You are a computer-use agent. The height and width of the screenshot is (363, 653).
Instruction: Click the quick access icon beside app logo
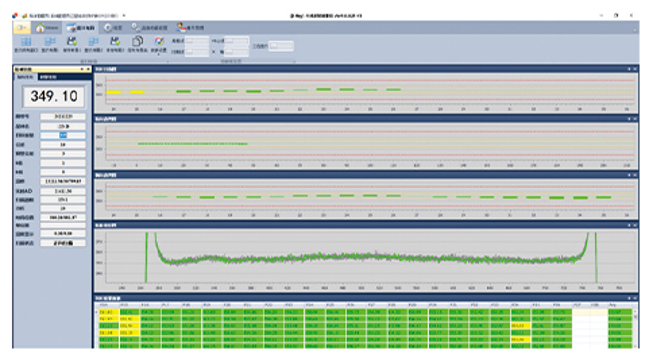(x=25, y=15)
